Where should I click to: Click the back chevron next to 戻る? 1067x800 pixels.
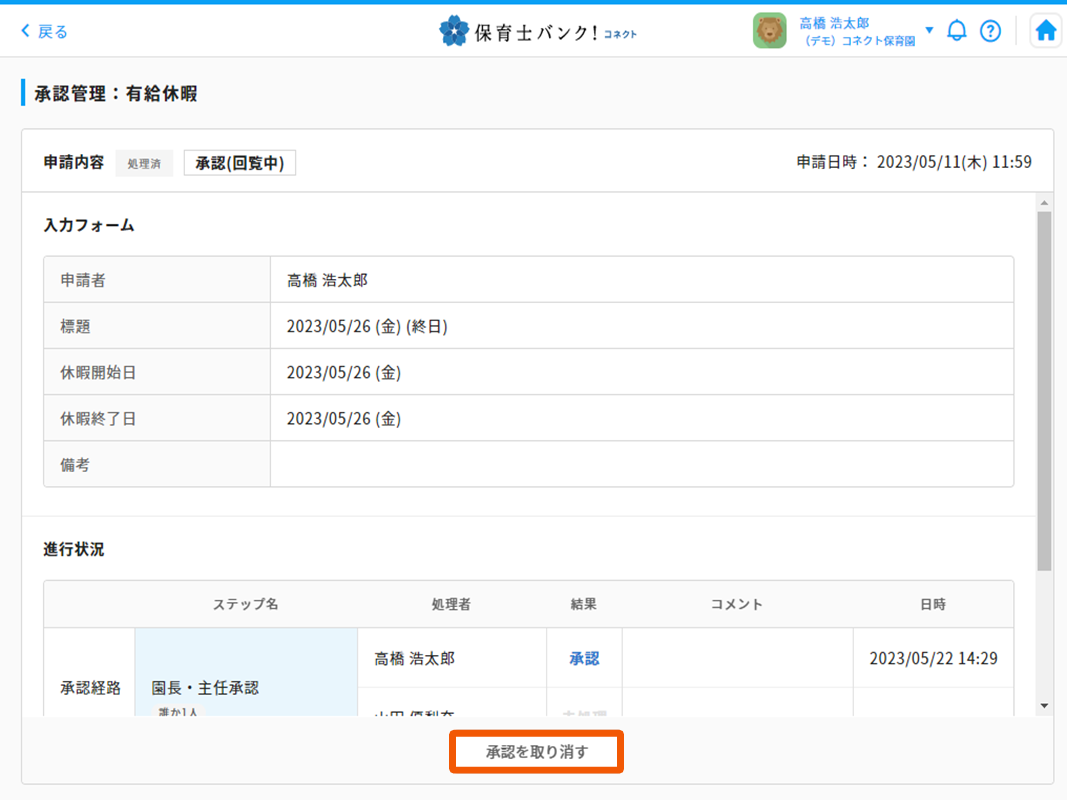coord(26,32)
